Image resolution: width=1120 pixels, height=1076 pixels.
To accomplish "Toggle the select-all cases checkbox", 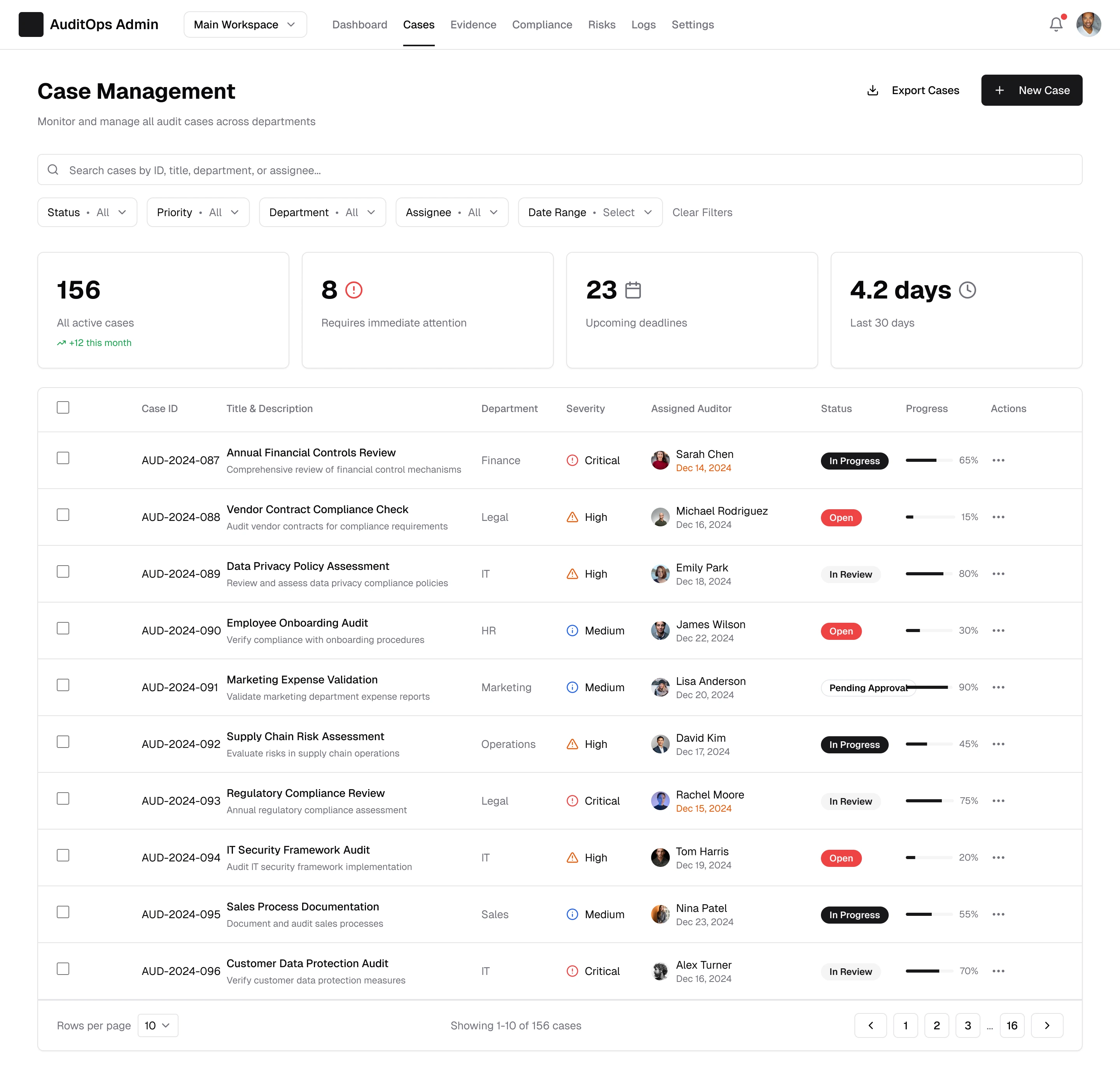I will [x=63, y=407].
